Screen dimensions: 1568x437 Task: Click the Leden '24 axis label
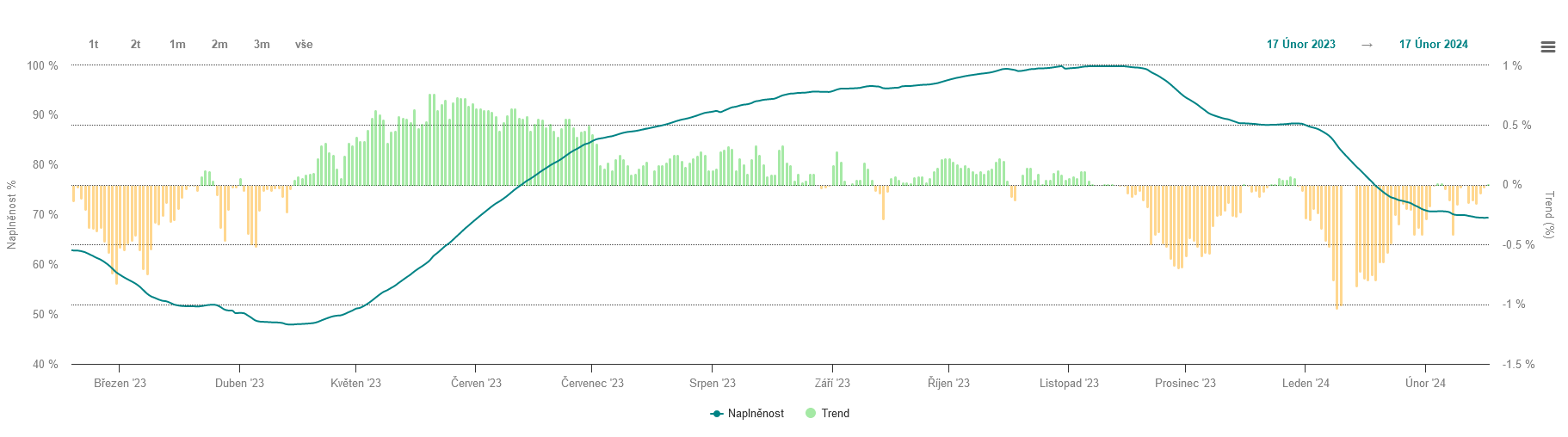1306,384
